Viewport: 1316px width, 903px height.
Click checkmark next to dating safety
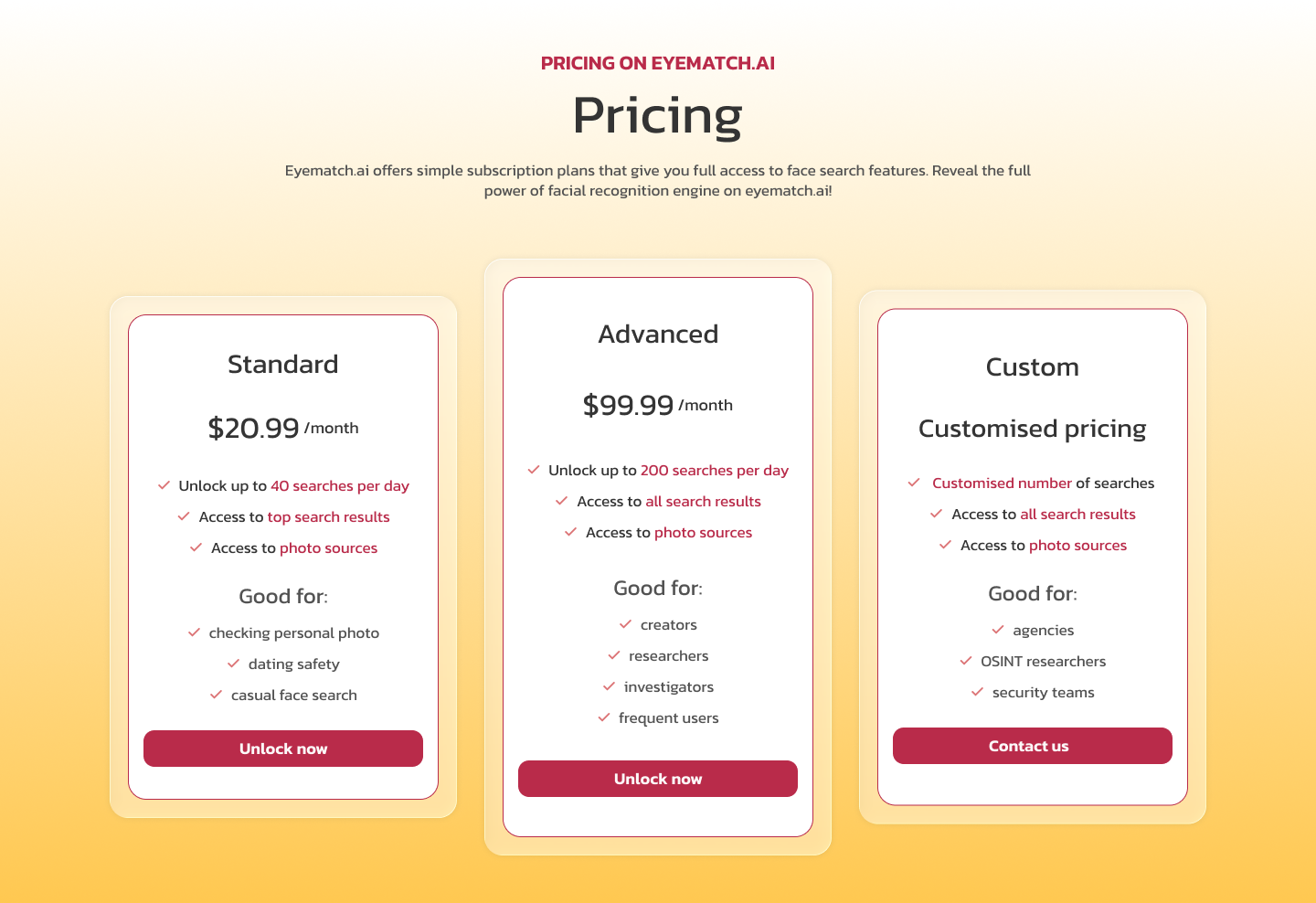(233, 664)
